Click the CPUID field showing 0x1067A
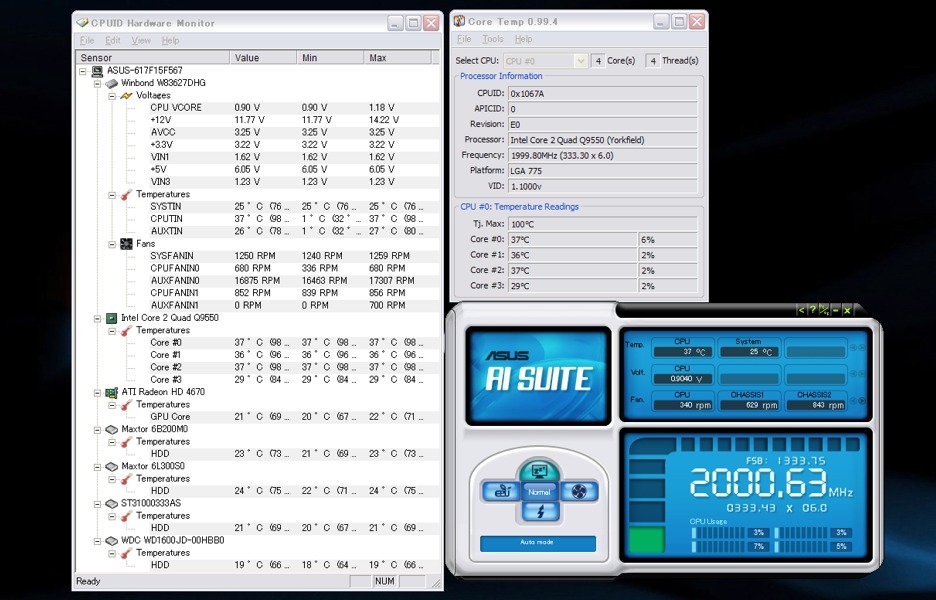The image size is (936, 600). coord(602,94)
